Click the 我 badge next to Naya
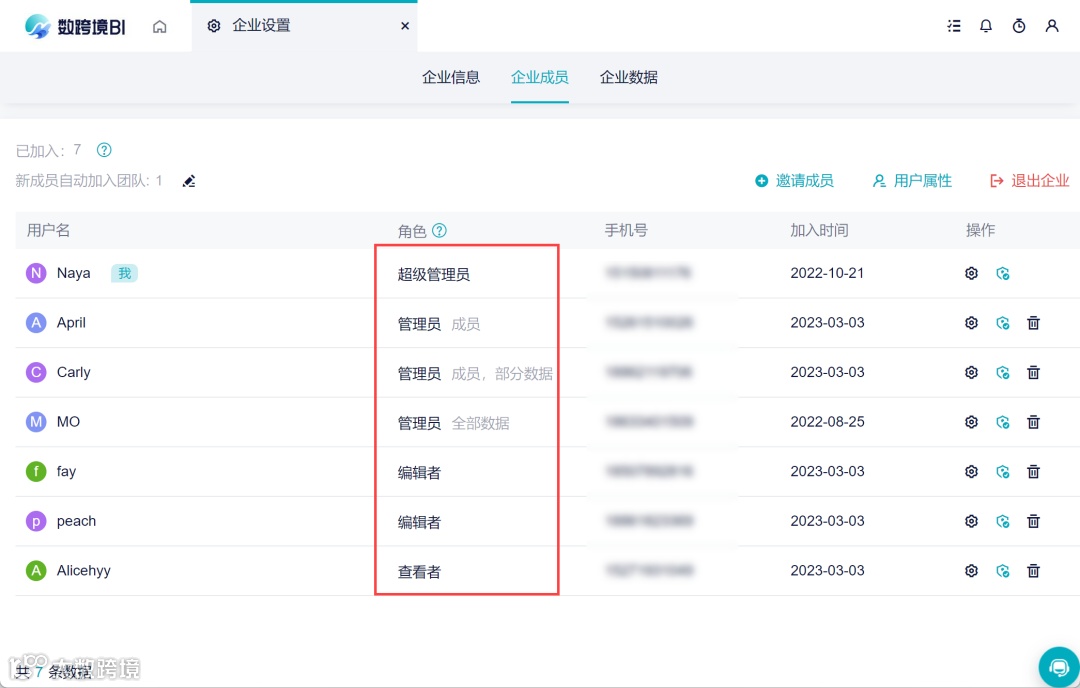Image resolution: width=1080 pixels, height=688 pixels. (124, 272)
